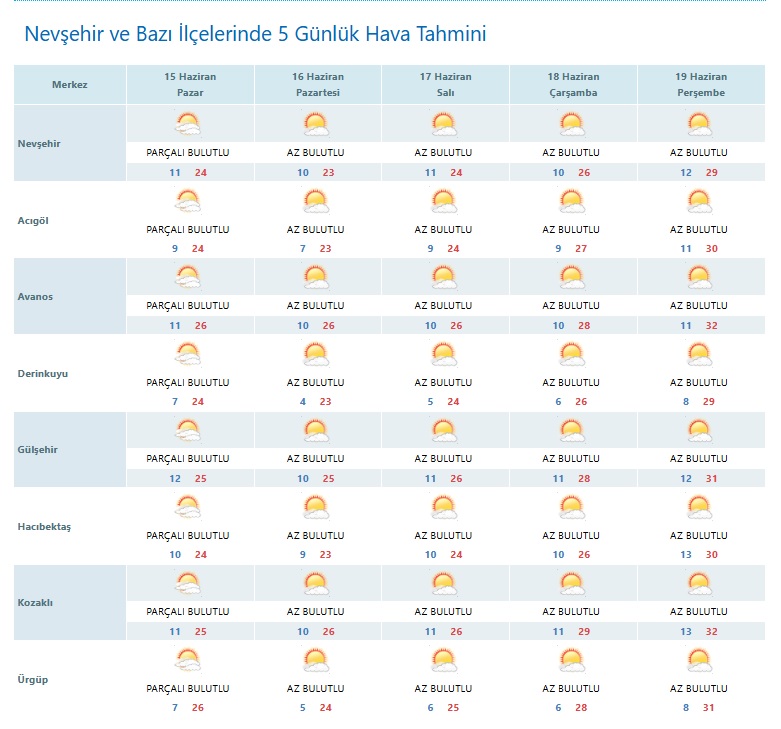Click the page title Nevşehir 5 Günlük Hava Tahmini

click(255, 34)
